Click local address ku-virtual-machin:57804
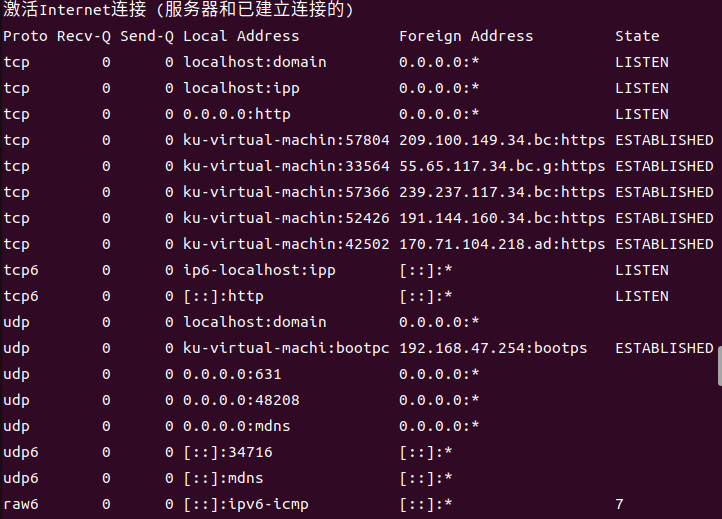This screenshot has height=519, width=722. click(286, 140)
